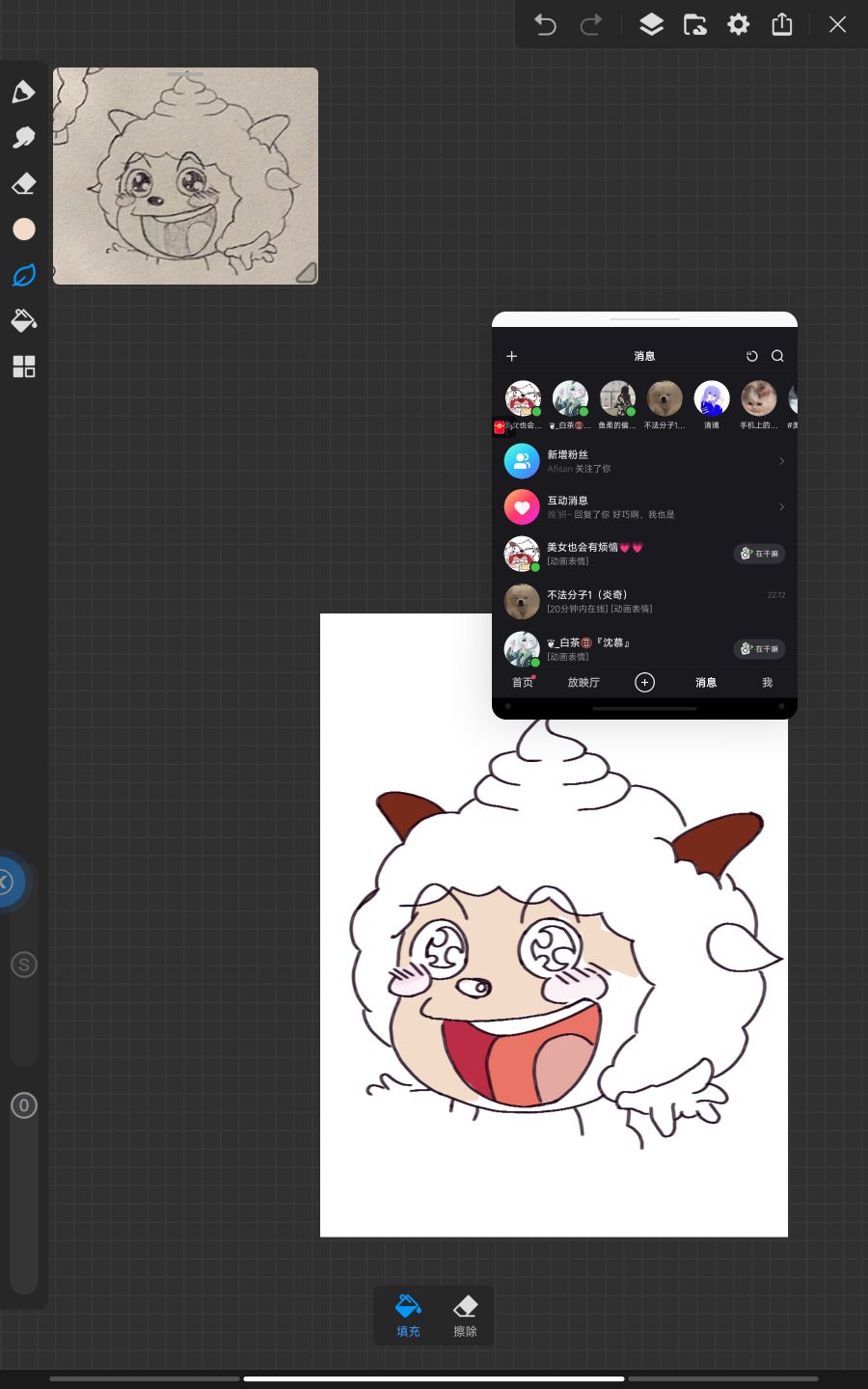Viewport: 868px width, 1389px height.
Task: Click the floating phone window top grabber
Action: coord(645,319)
